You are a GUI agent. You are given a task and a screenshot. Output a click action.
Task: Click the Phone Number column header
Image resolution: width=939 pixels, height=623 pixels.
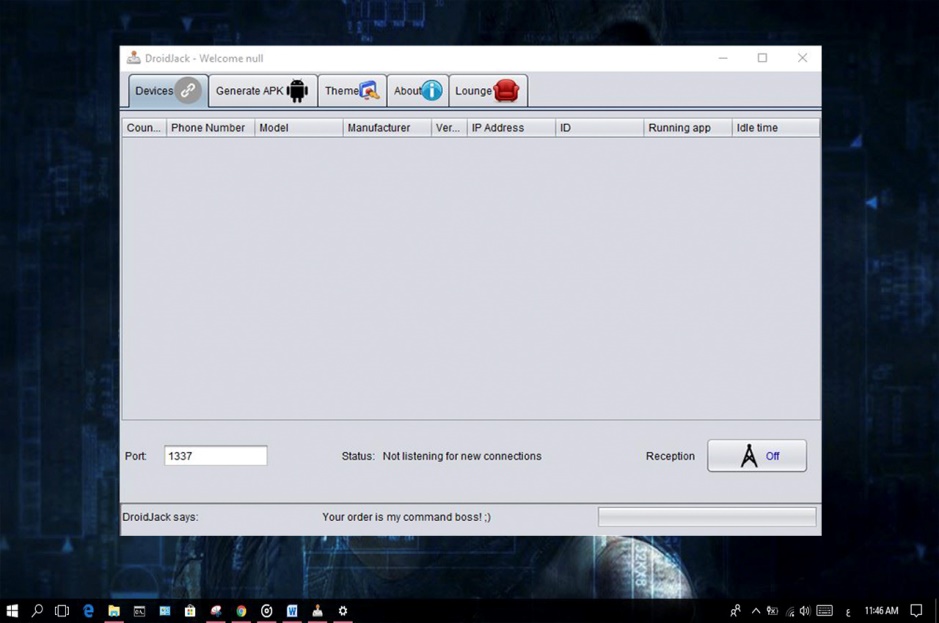(210, 128)
